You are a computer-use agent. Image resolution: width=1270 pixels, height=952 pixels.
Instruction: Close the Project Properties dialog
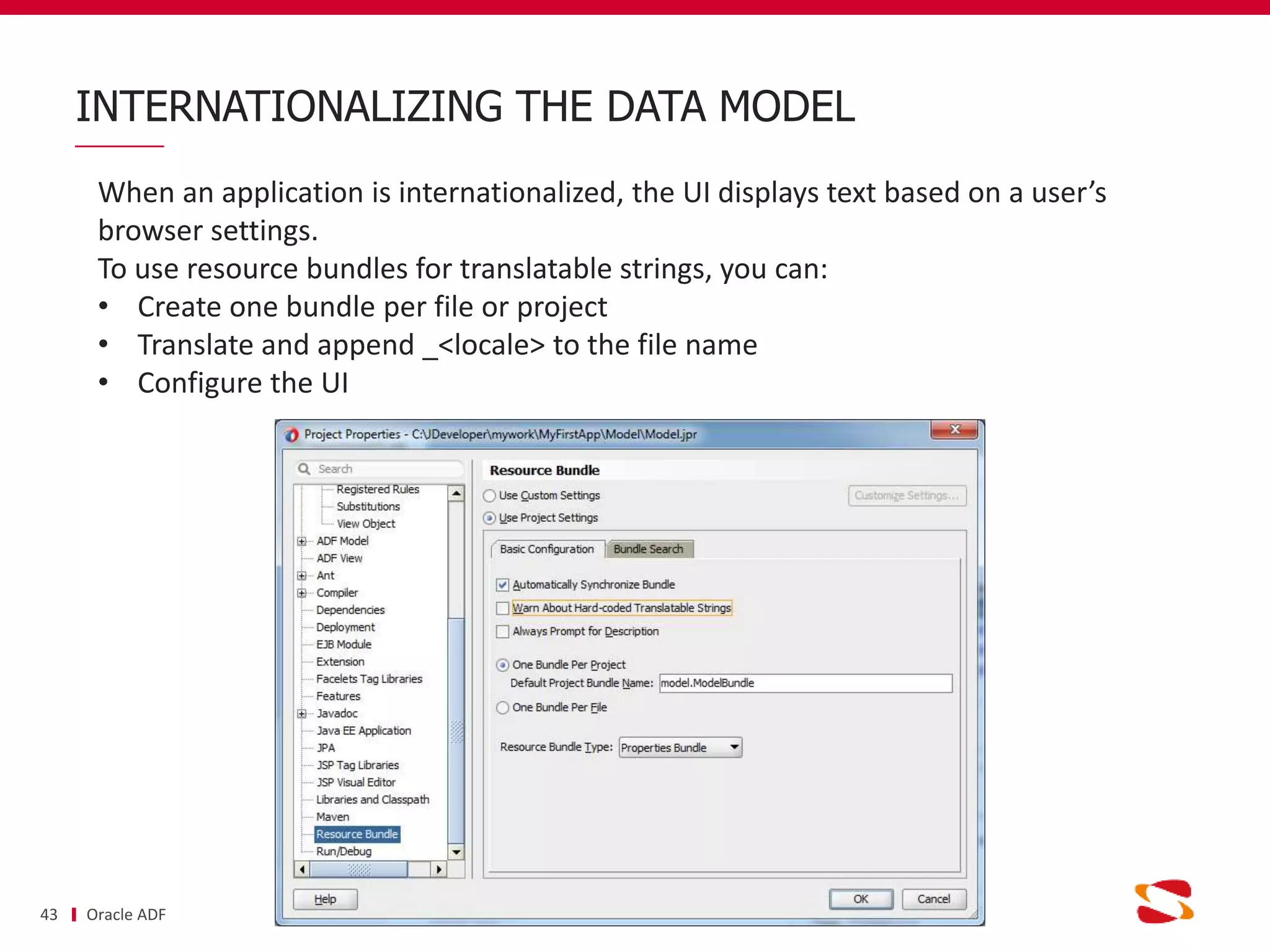click(x=954, y=430)
